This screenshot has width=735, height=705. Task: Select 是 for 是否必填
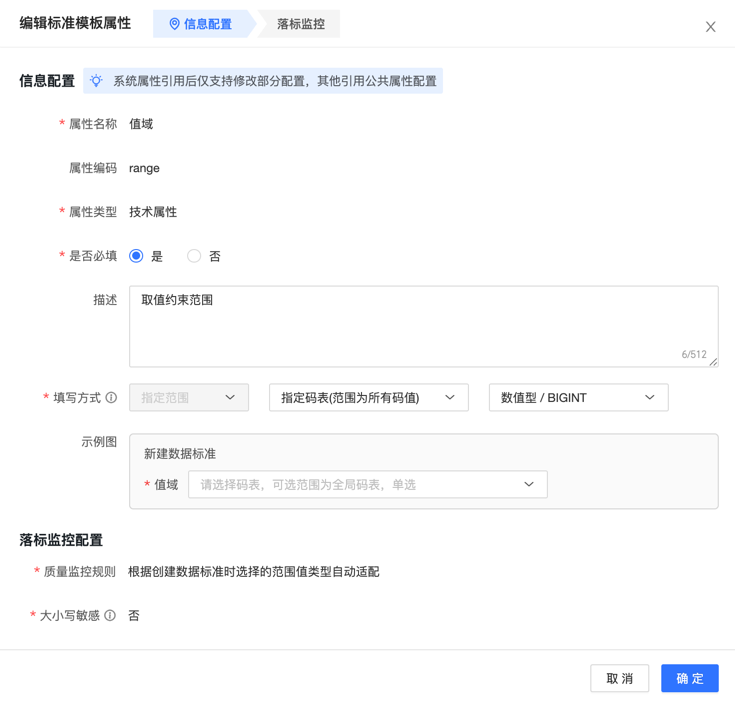point(136,256)
